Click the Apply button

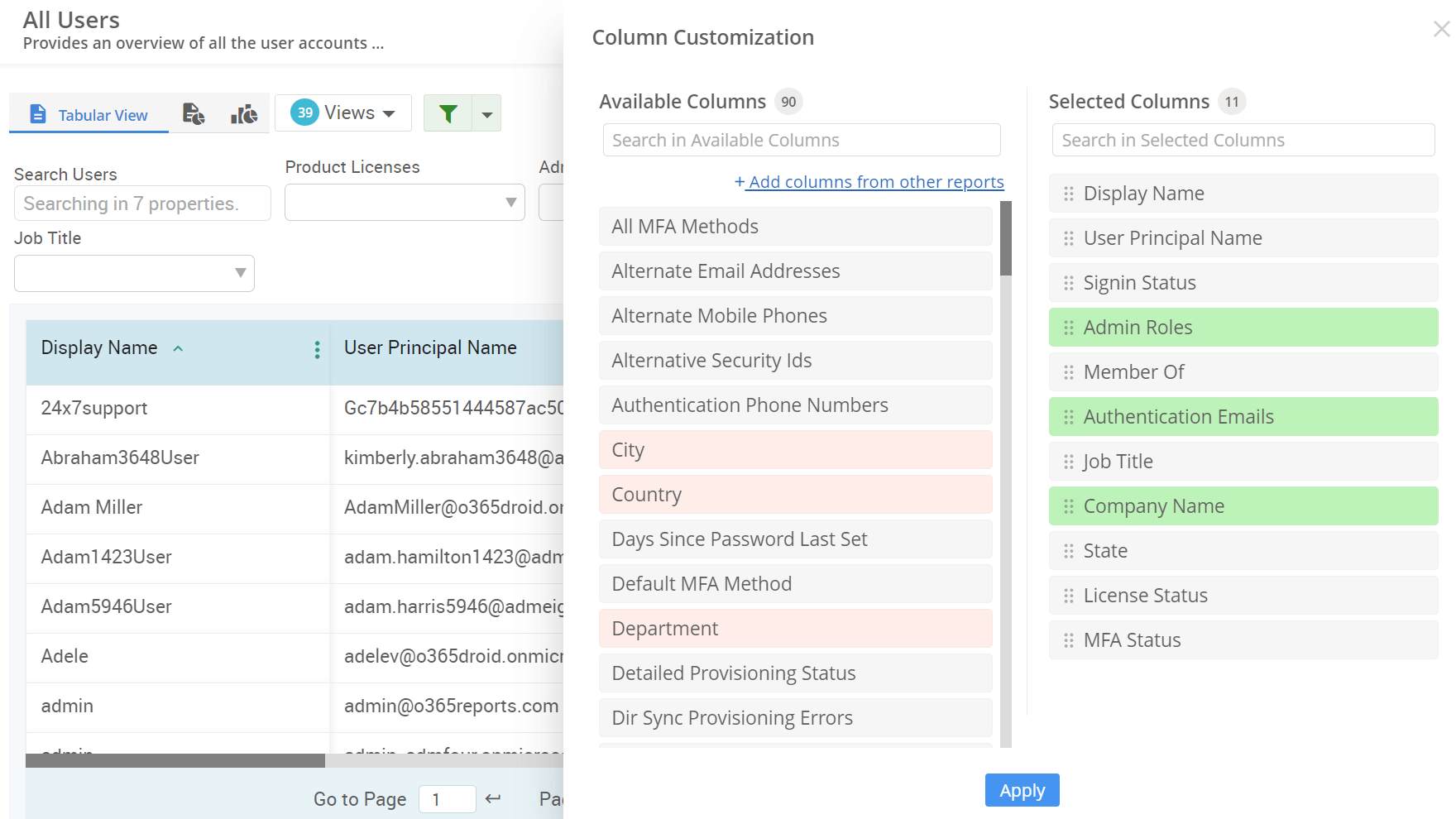point(1022,790)
